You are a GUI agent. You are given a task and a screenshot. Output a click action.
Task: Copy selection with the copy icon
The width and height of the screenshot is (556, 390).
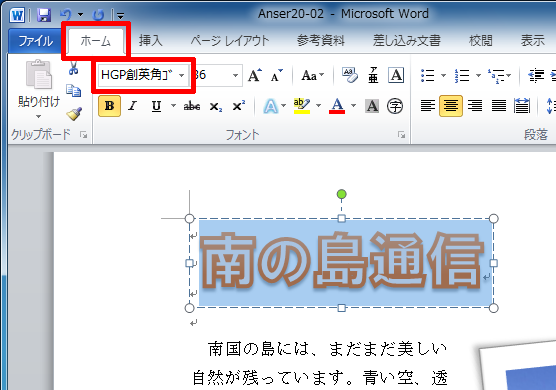click(73, 91)
